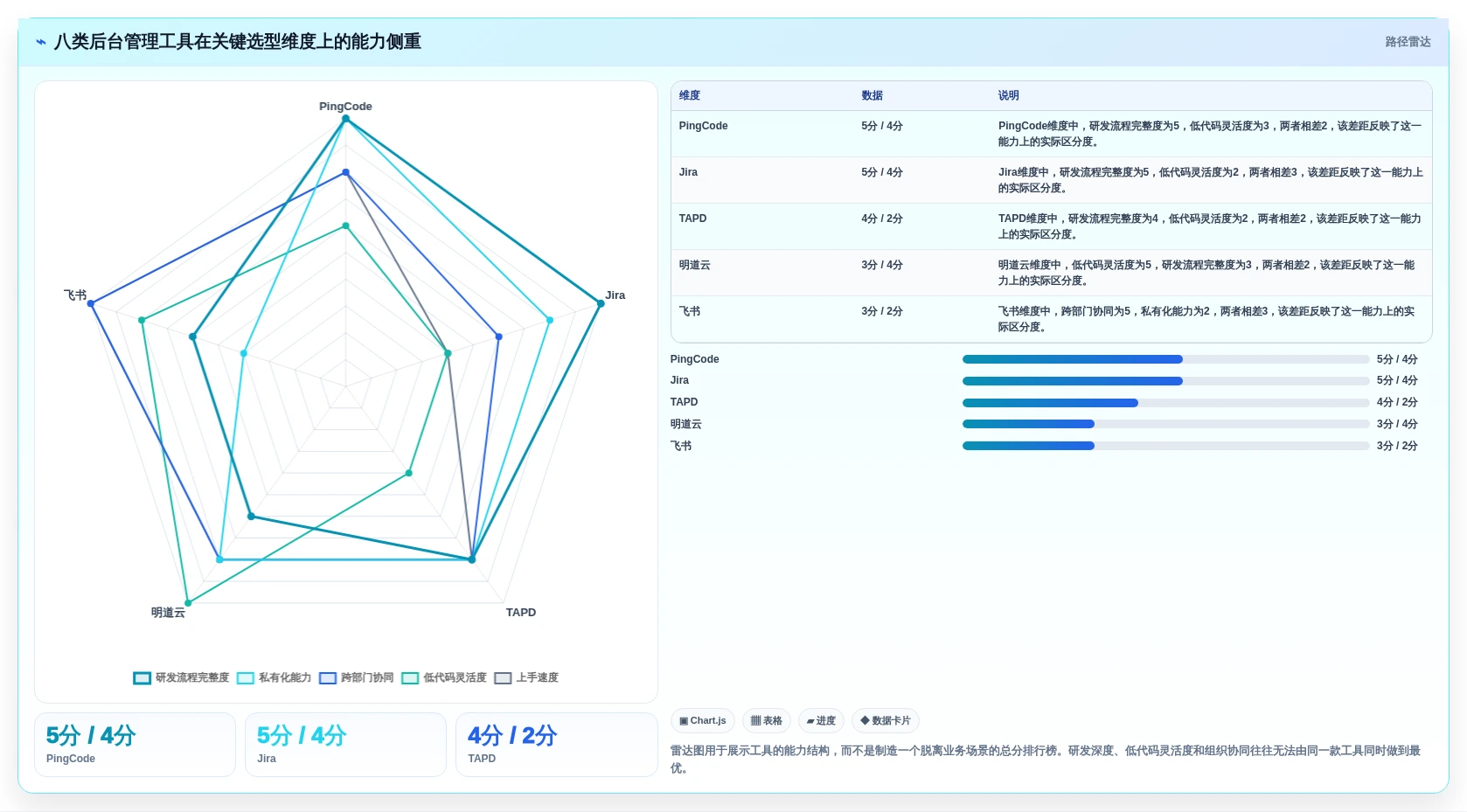
Task: Click the PingCode description text in table
Action: click(x=1210, y=134)
